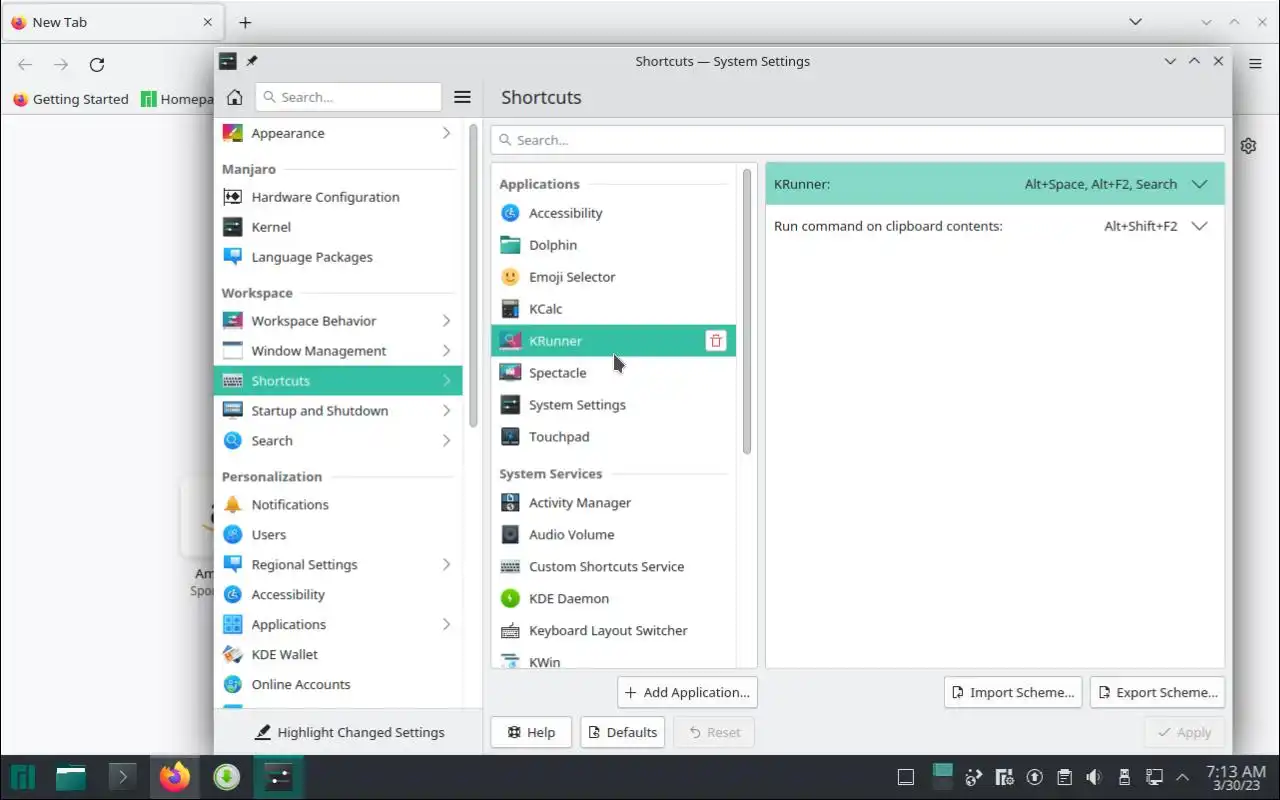Select Accessibility under Personalization
1280x800 pixels.
[338, 595]
